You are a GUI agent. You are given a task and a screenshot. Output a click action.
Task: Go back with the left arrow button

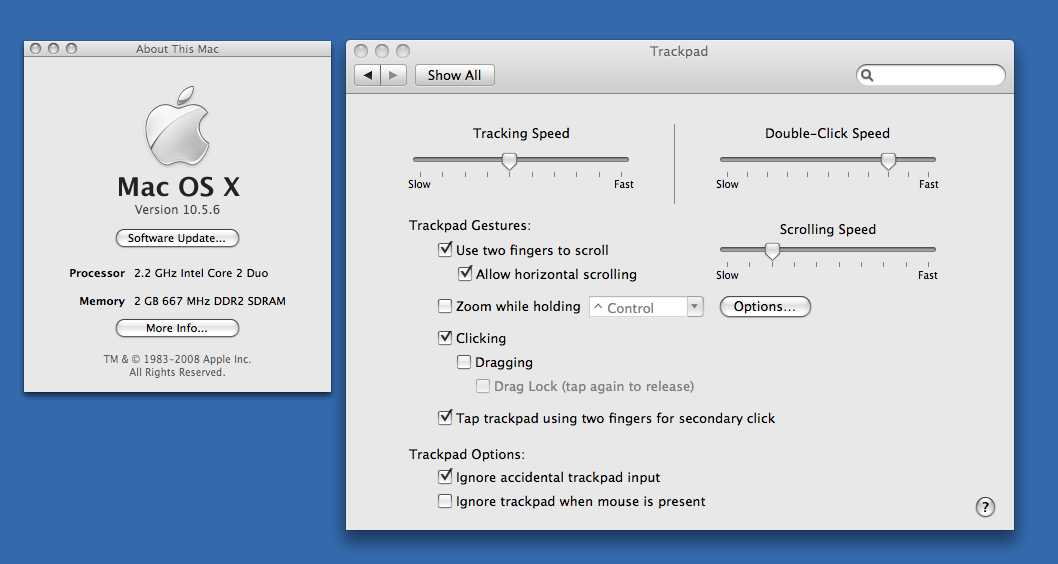click(368, 75)
